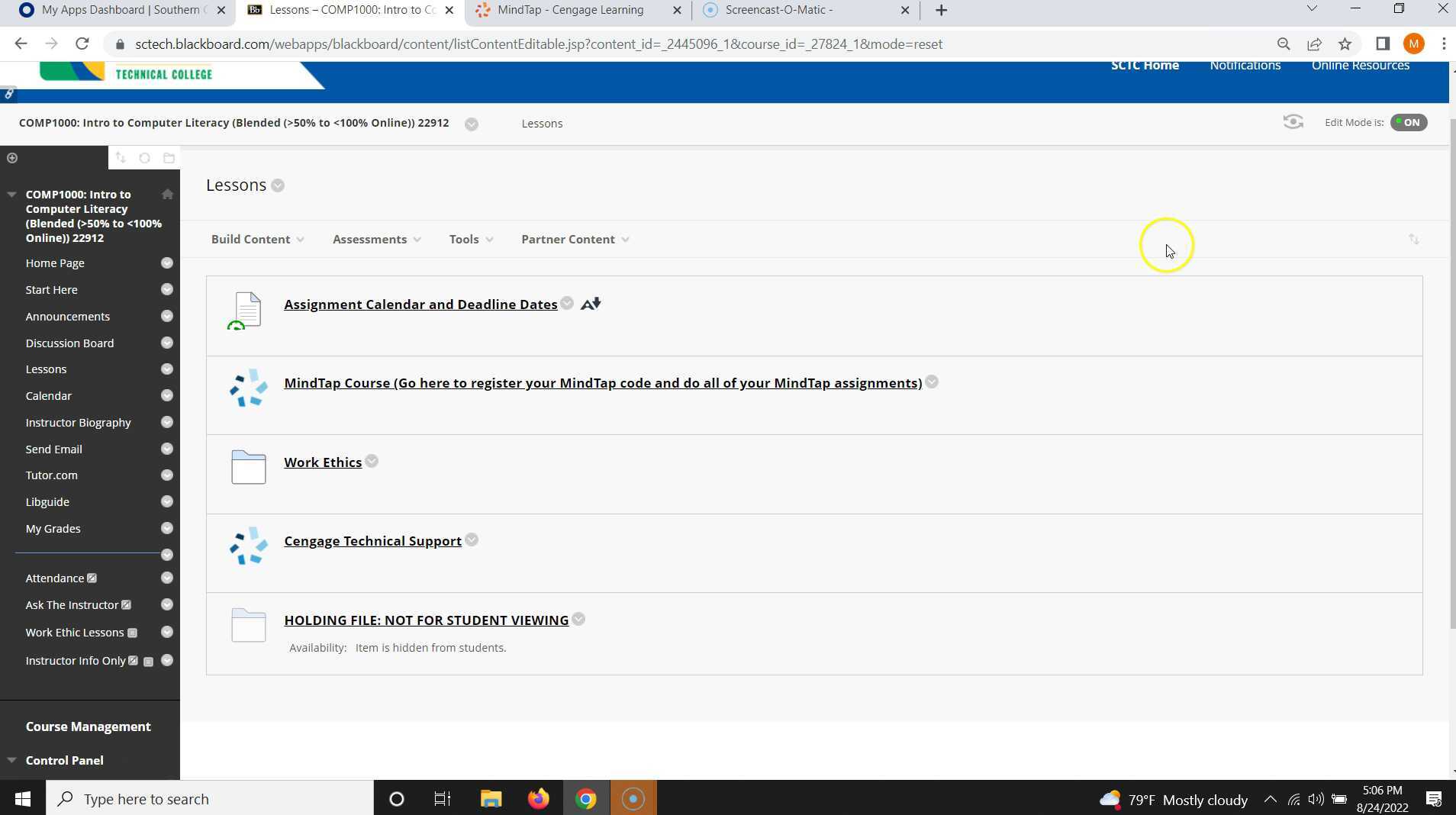
Task: Open the Assessments menu
Action: click(x=375, y=239)
